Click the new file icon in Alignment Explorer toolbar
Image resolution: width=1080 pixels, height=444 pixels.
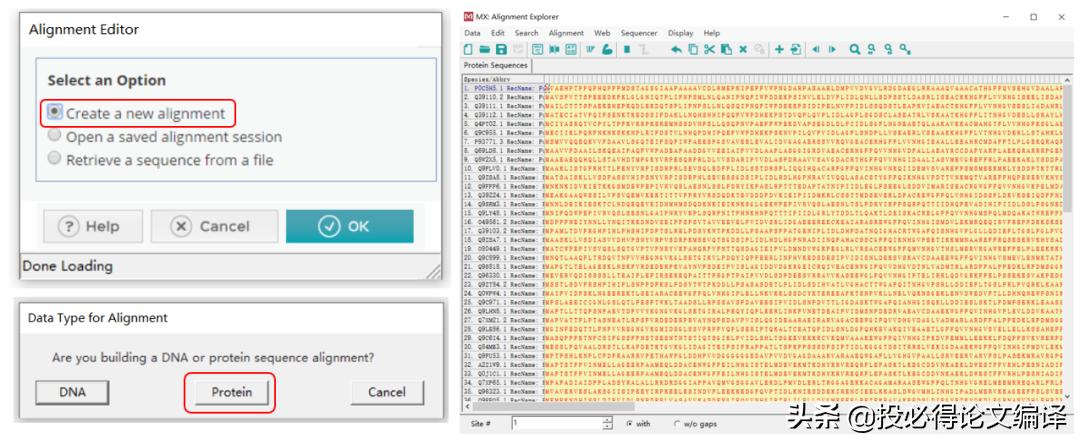click(x=468, y=49)
